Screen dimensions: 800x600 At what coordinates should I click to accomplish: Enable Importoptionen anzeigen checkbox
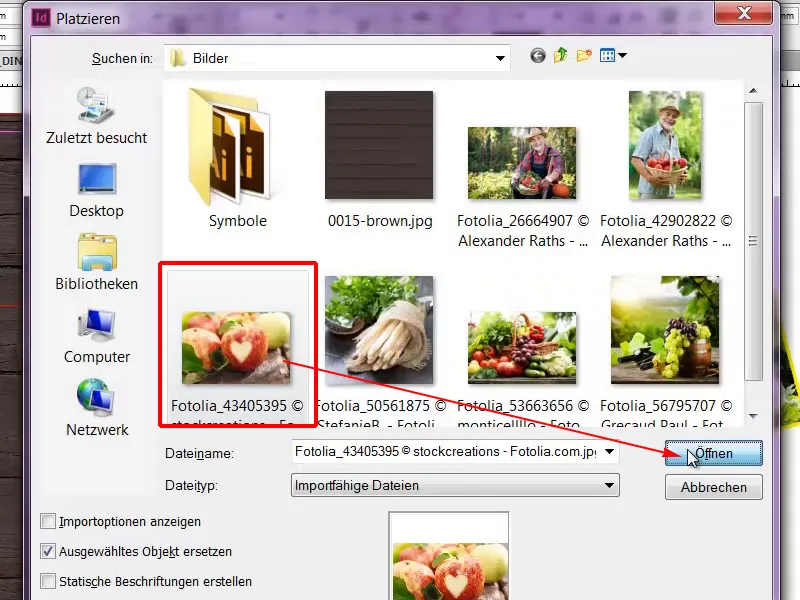(48, 521)
